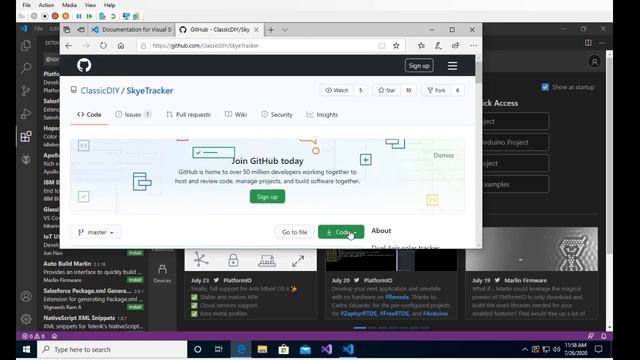The width and height of the screenshot is (640, 360).
Task: Click the Ctrl+Alt+Del icon in VM toolbar
Action: coord(22,16)
